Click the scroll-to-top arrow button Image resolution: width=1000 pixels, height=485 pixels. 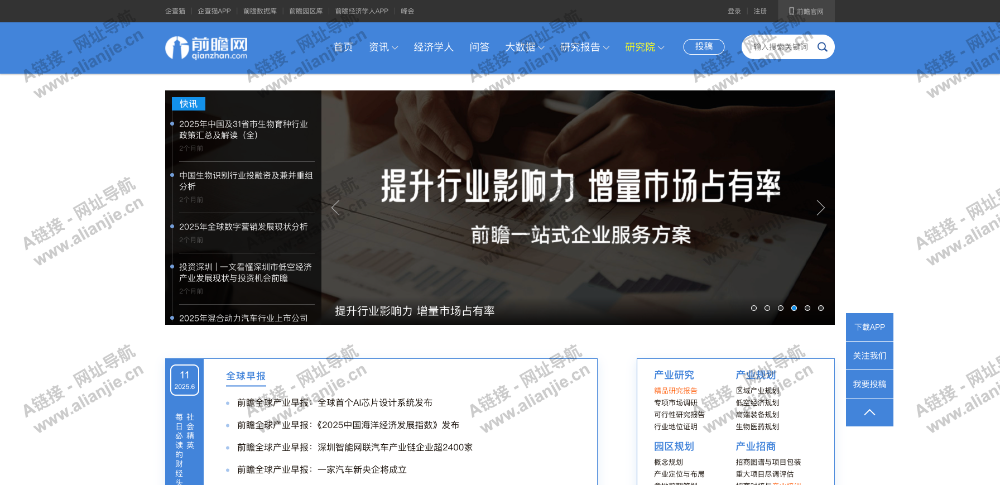click(x=869, y=412)
